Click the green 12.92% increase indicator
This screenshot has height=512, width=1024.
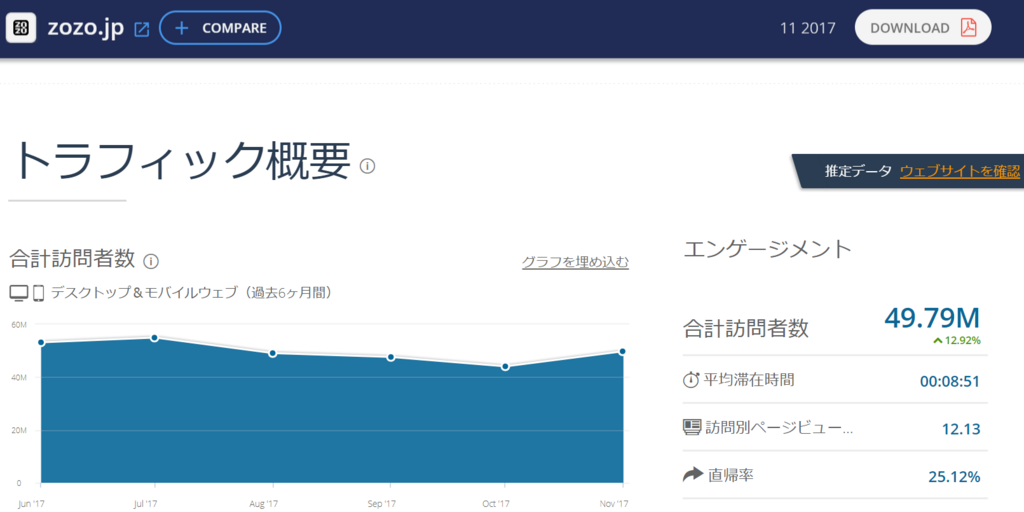956,340
